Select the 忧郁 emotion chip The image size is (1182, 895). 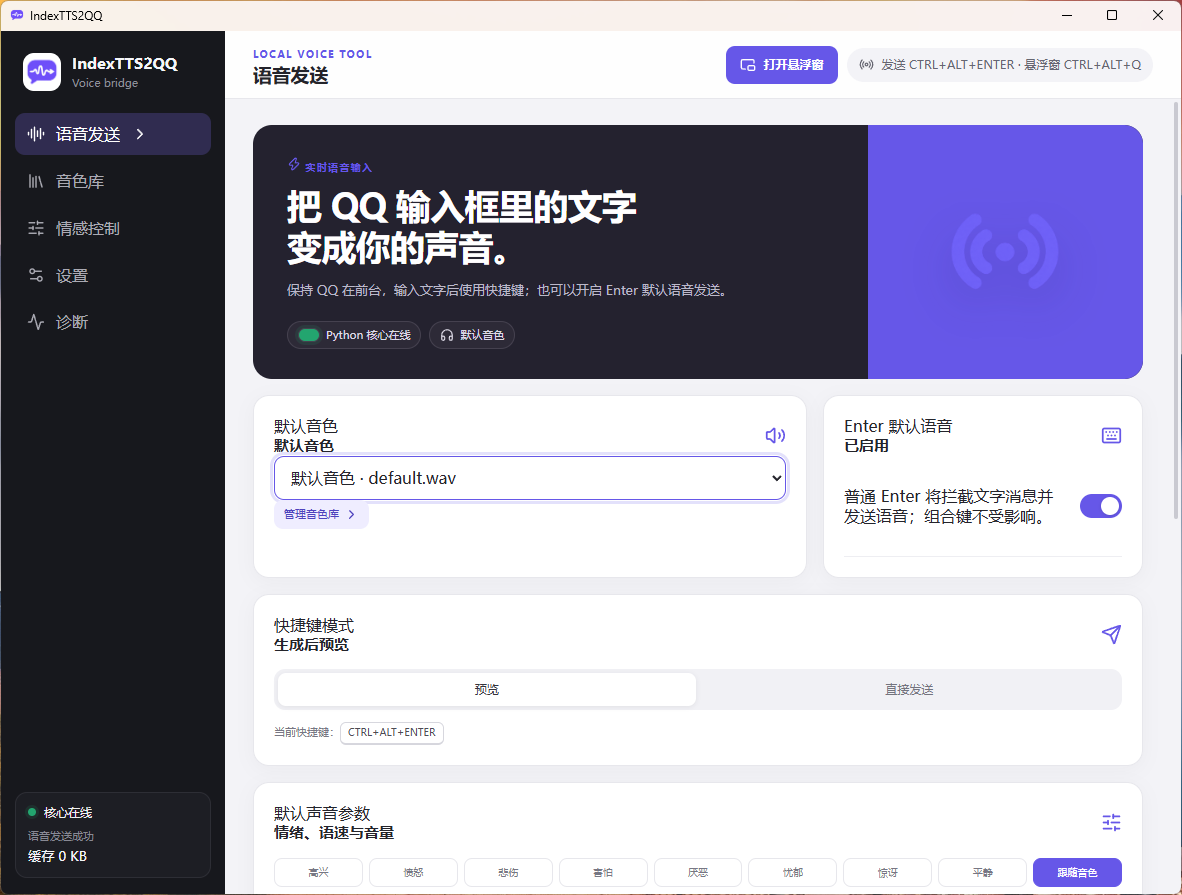coord(792,872)
